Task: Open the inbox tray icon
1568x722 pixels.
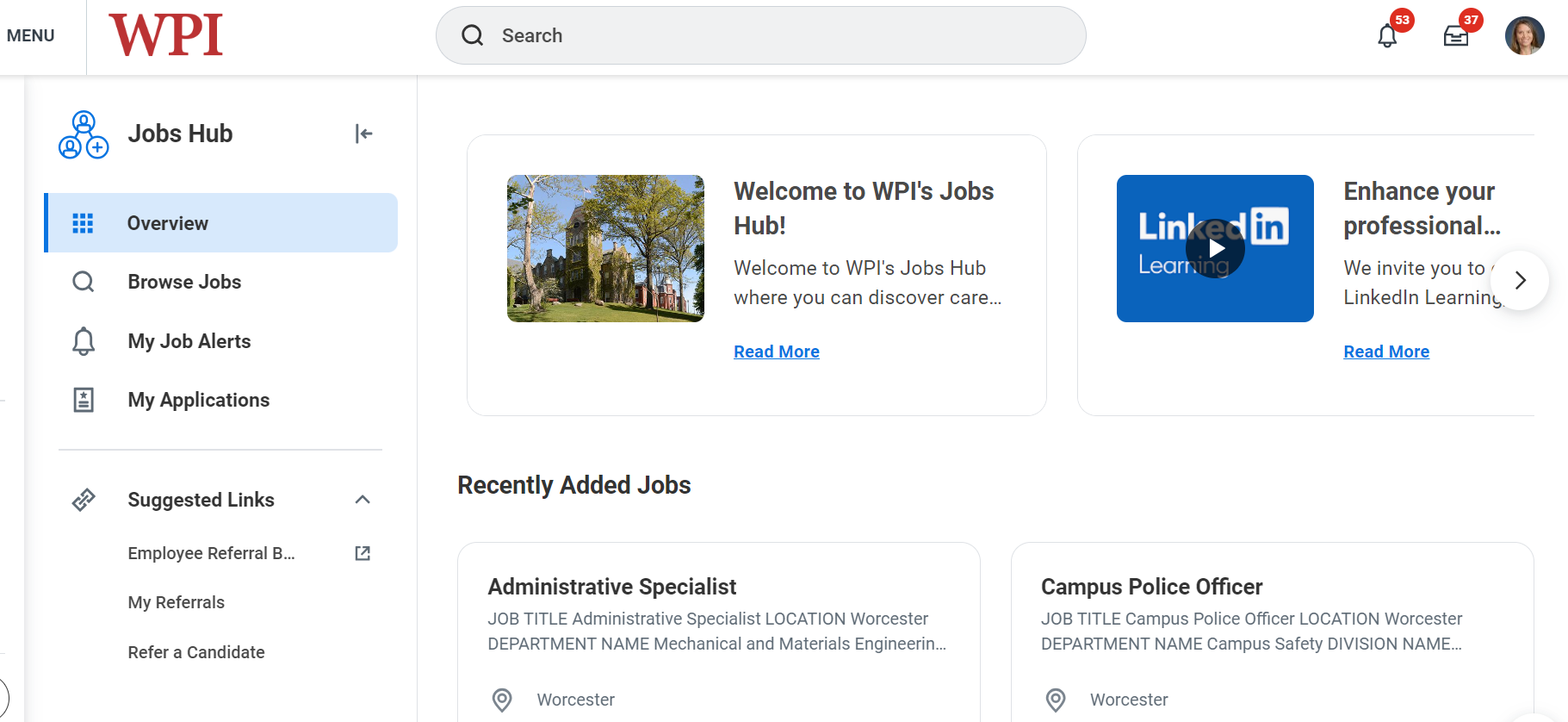Action: [1455, 36]
